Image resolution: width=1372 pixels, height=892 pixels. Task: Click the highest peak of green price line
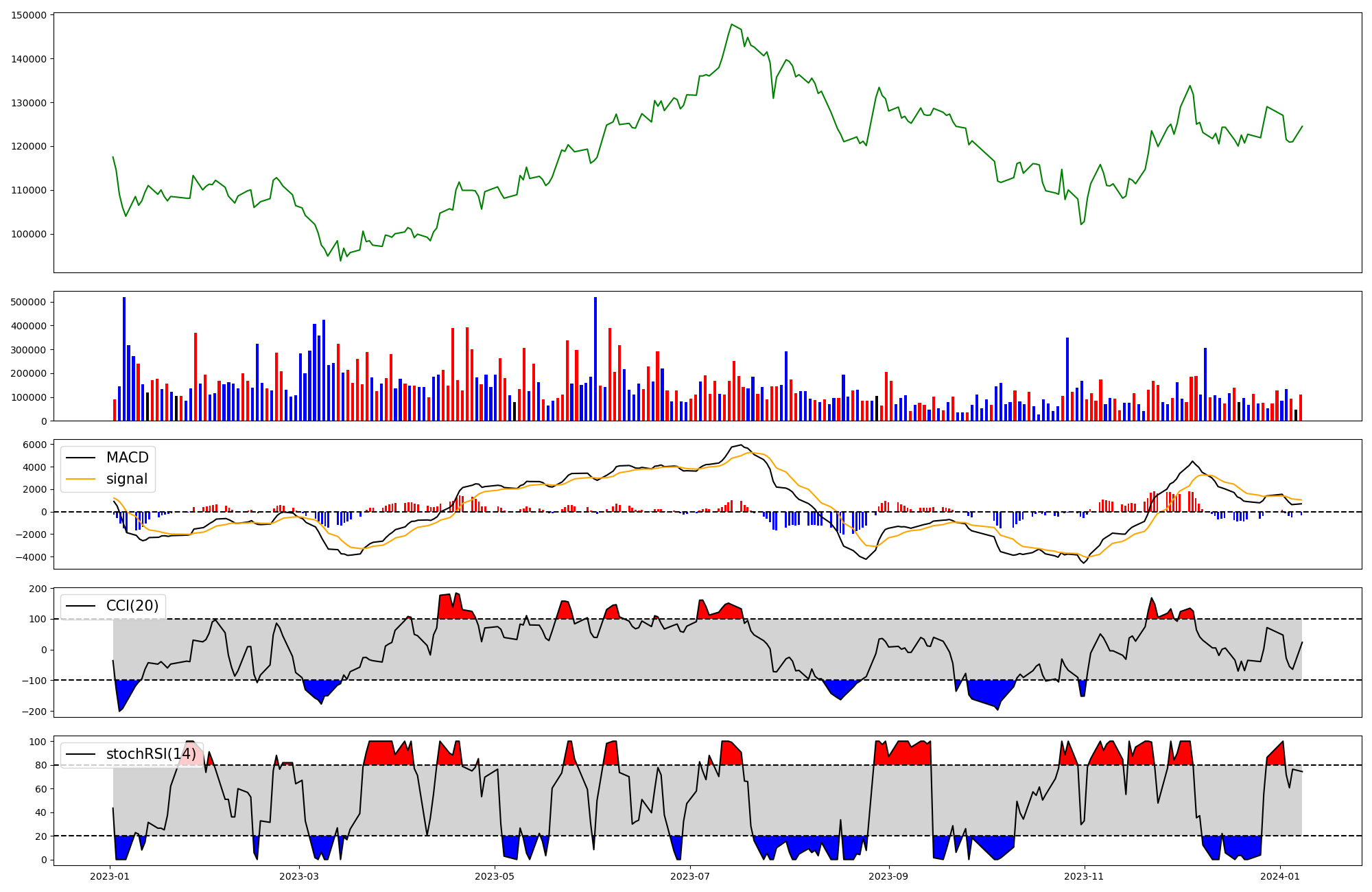click(x=732, y=25)
